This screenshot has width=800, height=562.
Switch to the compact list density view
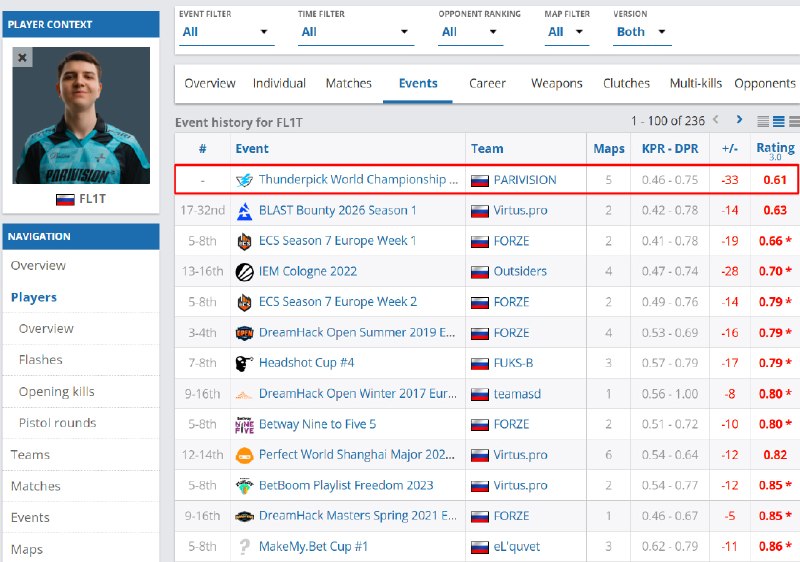tap(763, 121)
